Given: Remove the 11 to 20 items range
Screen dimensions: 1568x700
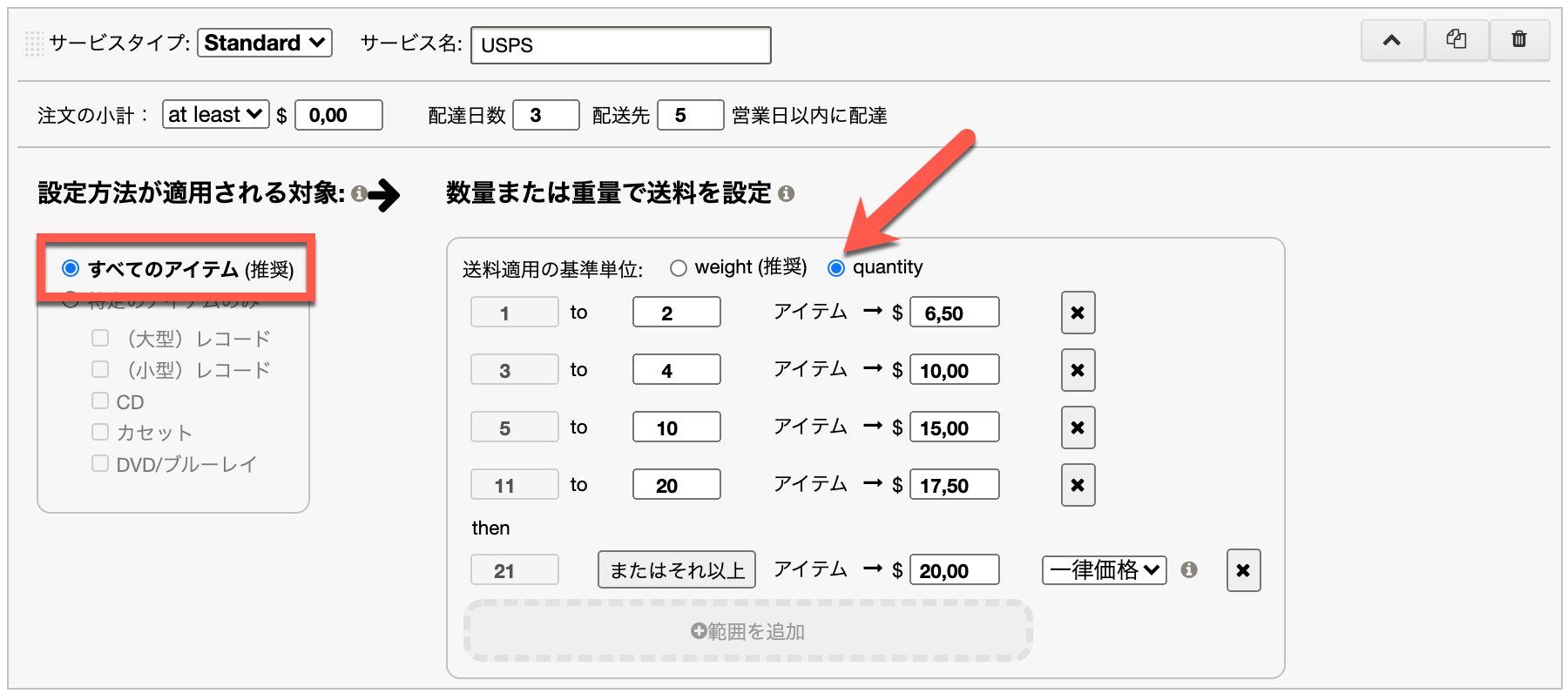Looking at the screenshot, I should pos(1078,485).
